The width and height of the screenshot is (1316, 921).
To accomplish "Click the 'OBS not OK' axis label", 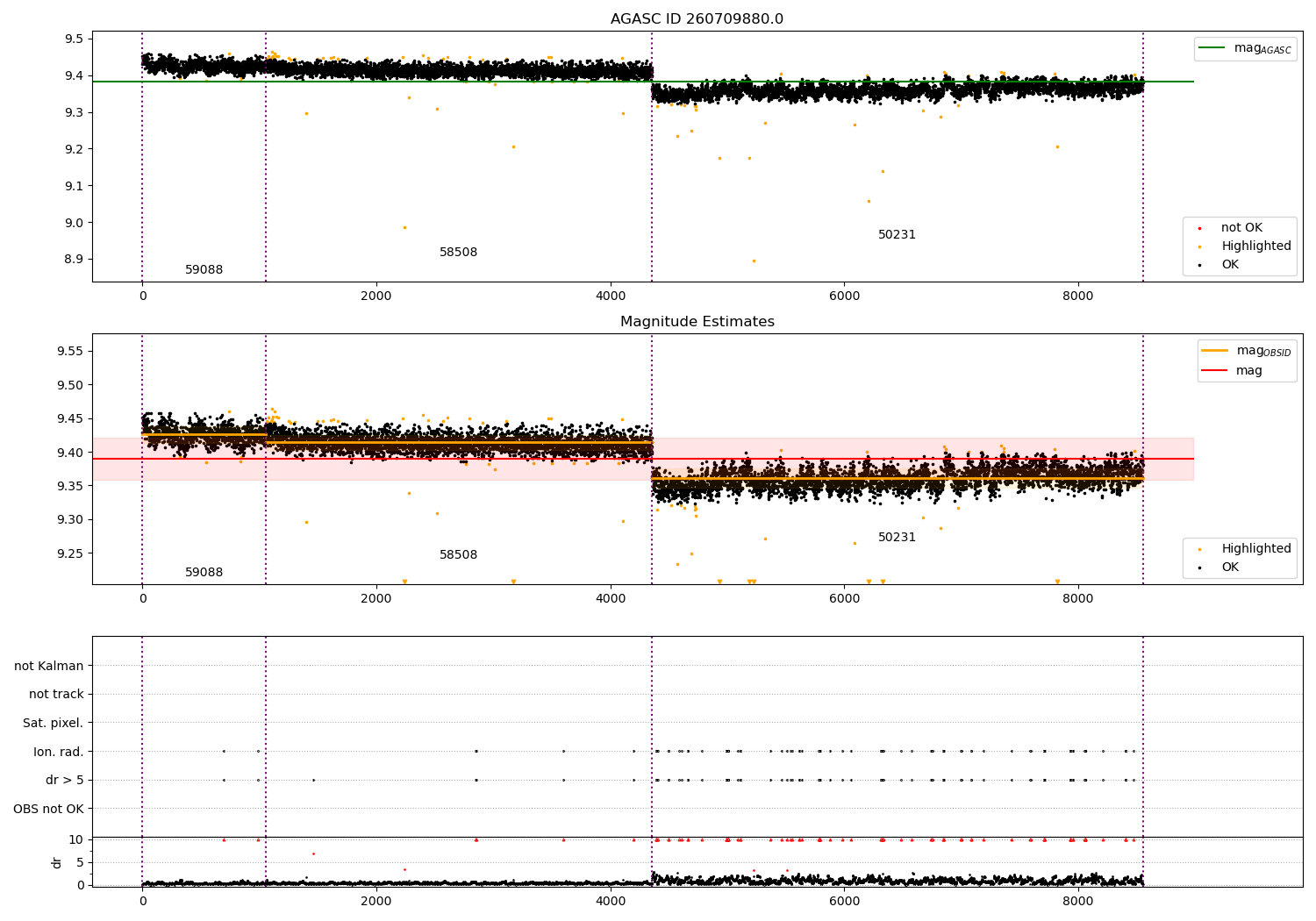I will [48, 809].
